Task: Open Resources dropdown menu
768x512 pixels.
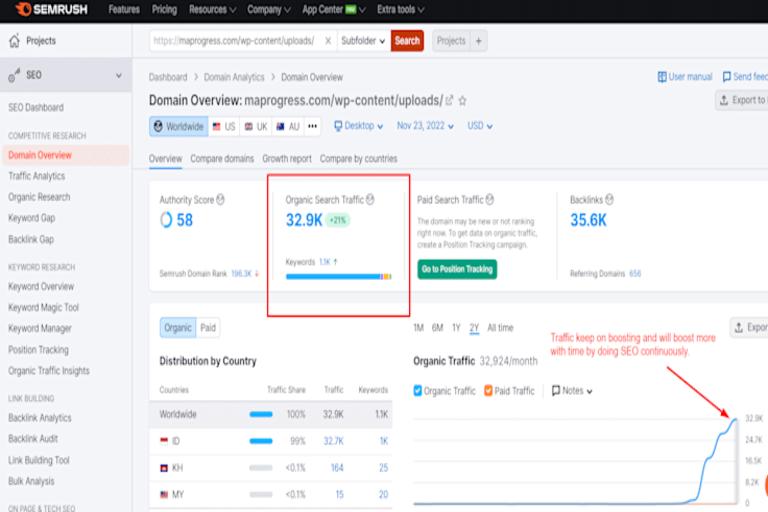Action: [x=213, y=9]
